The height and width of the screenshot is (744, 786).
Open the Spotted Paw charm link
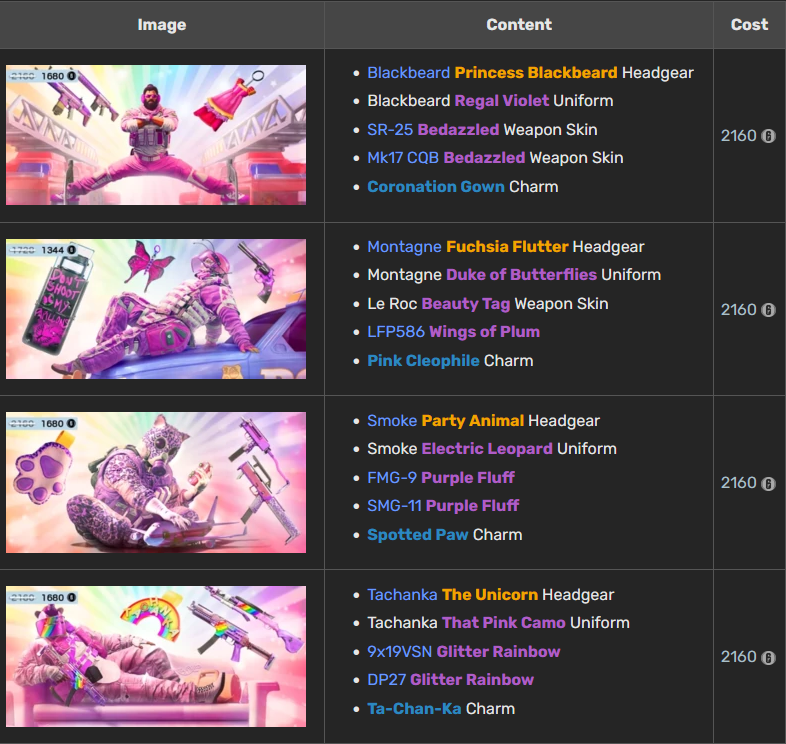point(418,535)
